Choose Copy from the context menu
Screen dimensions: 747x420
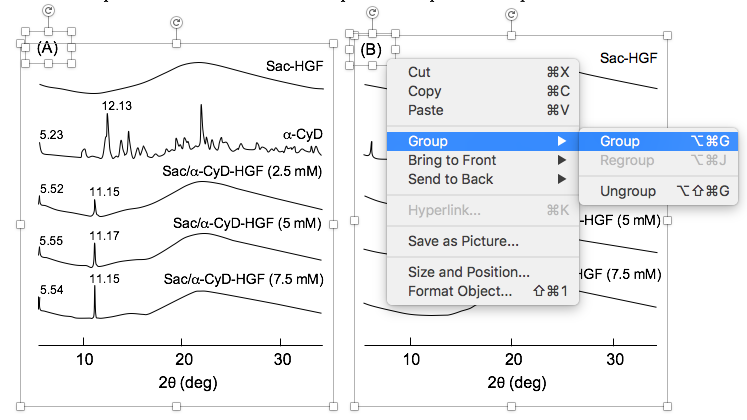[483, 91]
